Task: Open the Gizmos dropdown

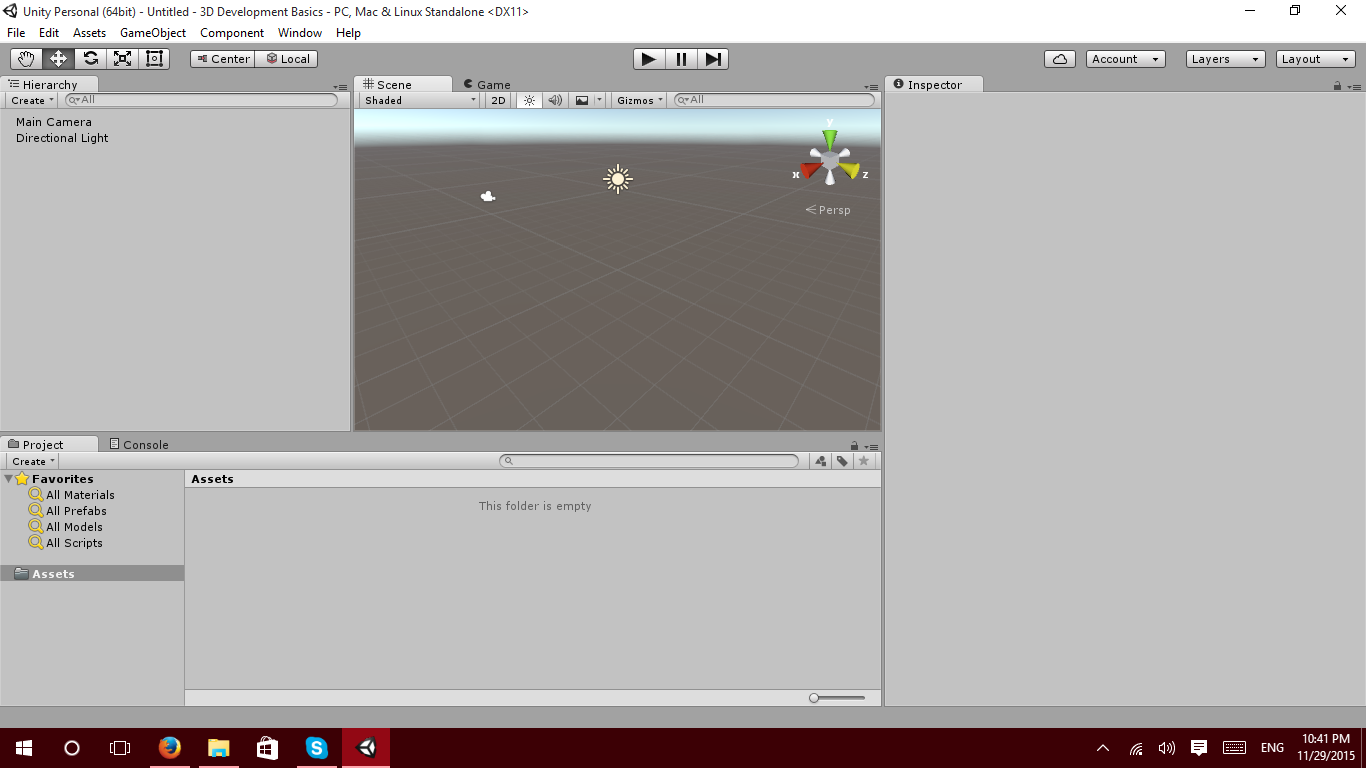Action: [640, 100]
